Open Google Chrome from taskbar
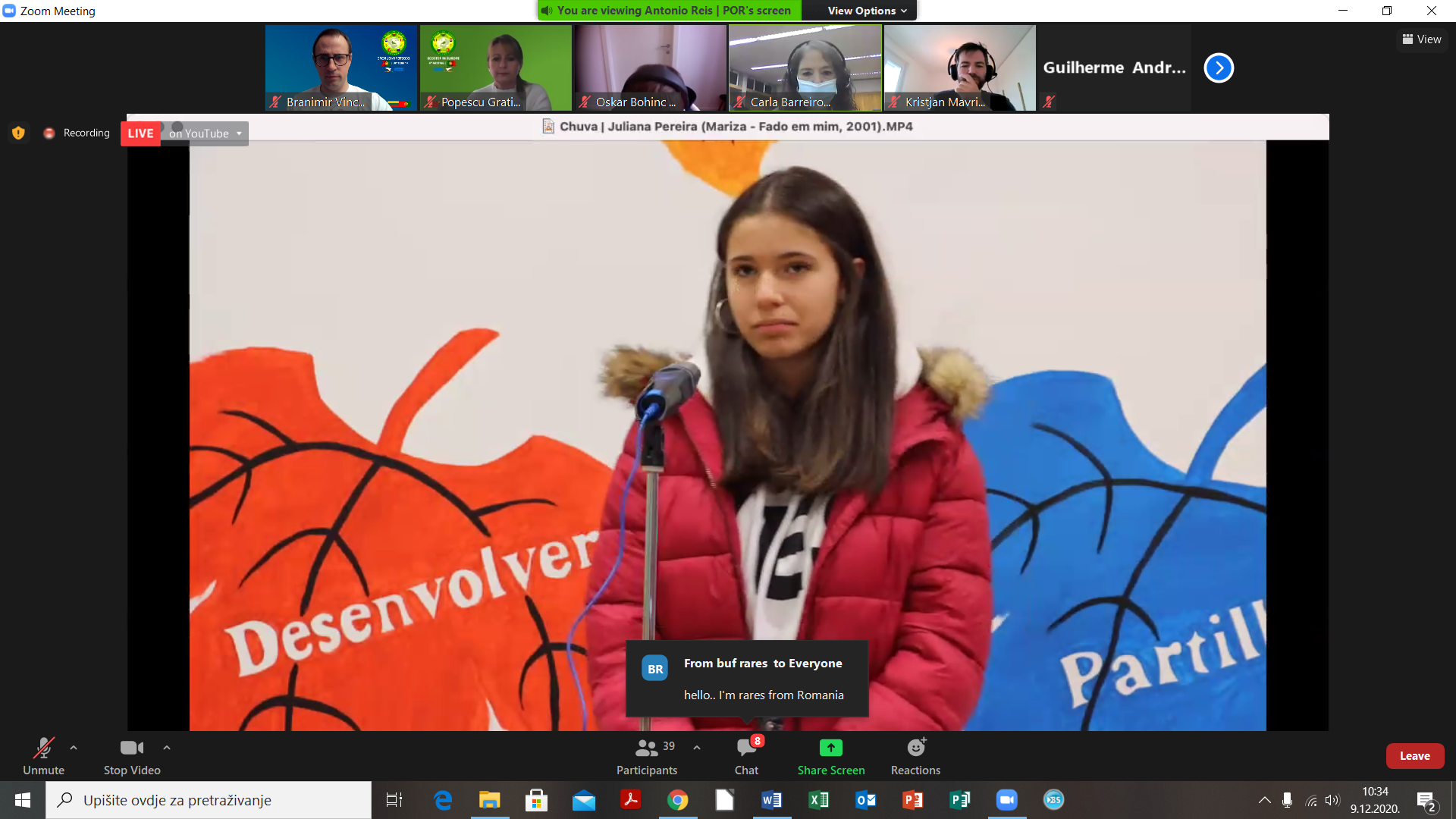Screen dimensions: 1456x819 pos(678,800)
